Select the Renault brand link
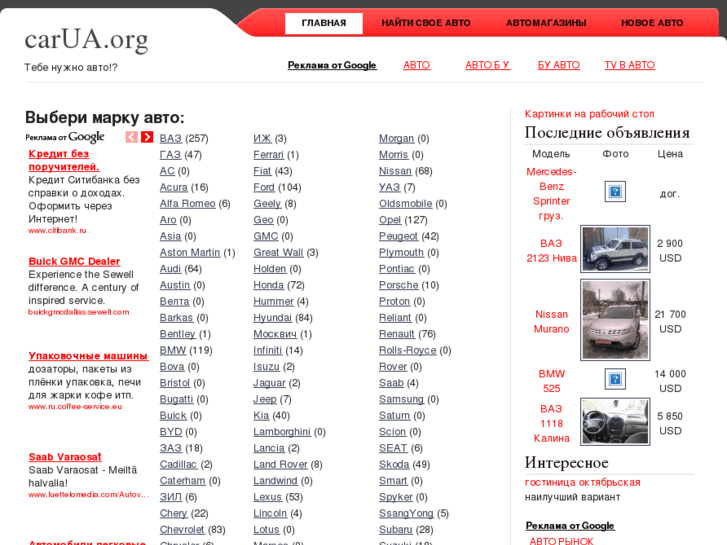The height and width of the screenshot is (545, 727). pyautogui.click(x=396, y=334)
